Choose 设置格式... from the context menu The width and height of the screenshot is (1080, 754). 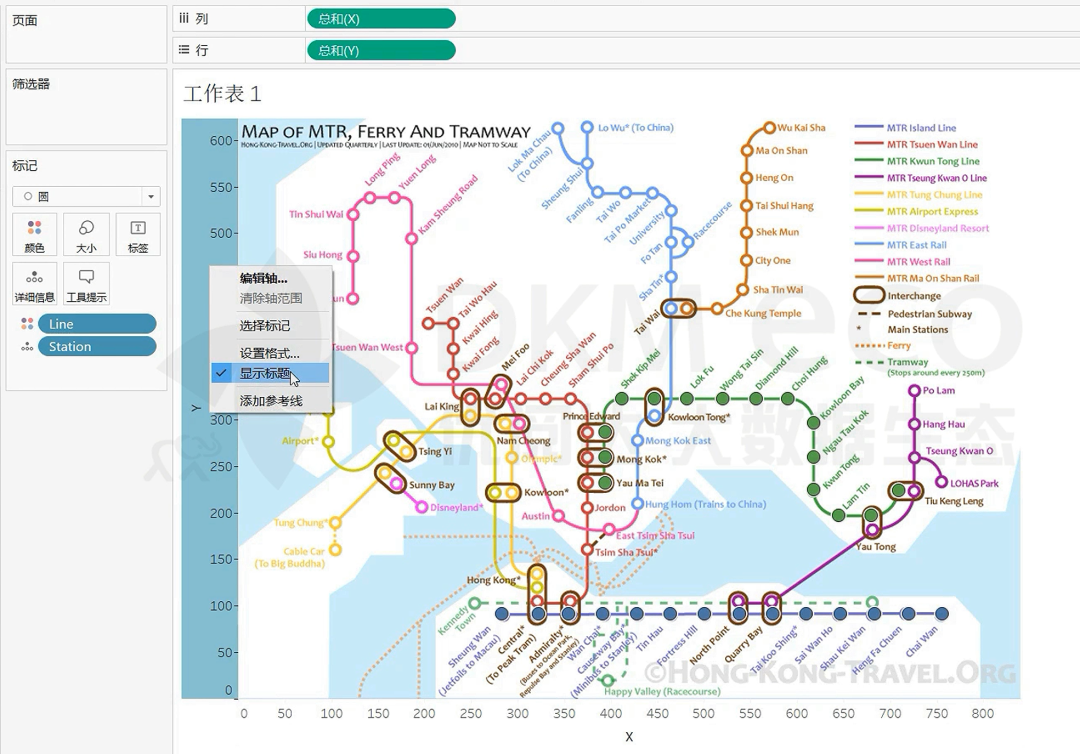270,353
